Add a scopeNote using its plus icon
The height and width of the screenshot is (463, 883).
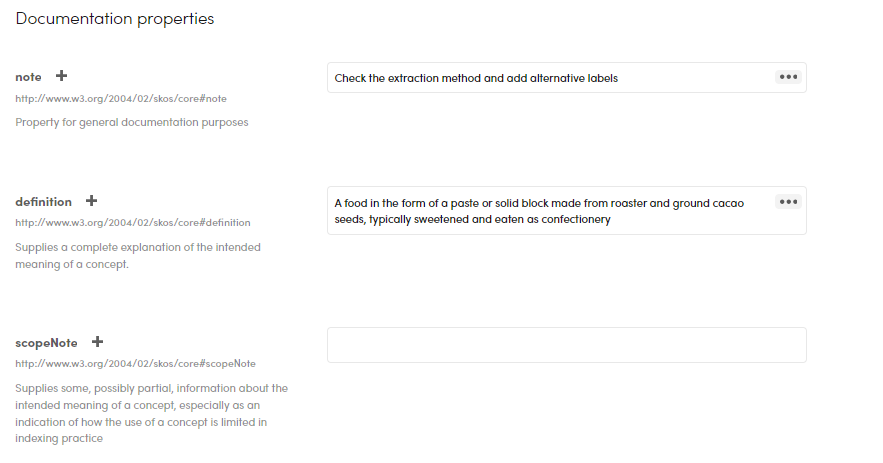pos(98,342)
